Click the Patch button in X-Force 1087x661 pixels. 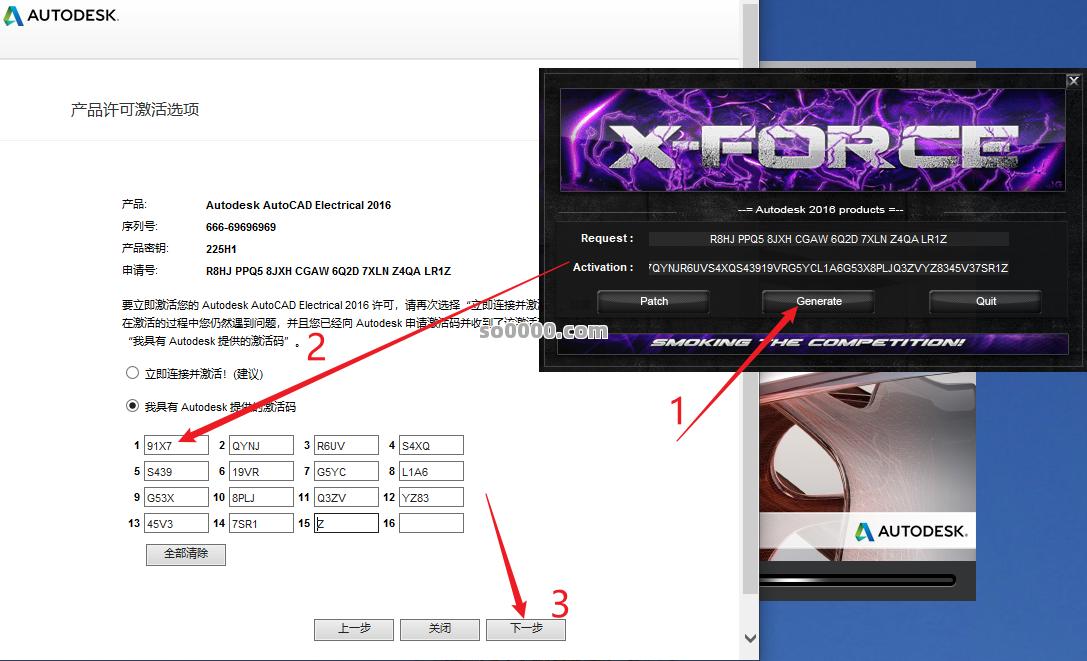(654, 301)
